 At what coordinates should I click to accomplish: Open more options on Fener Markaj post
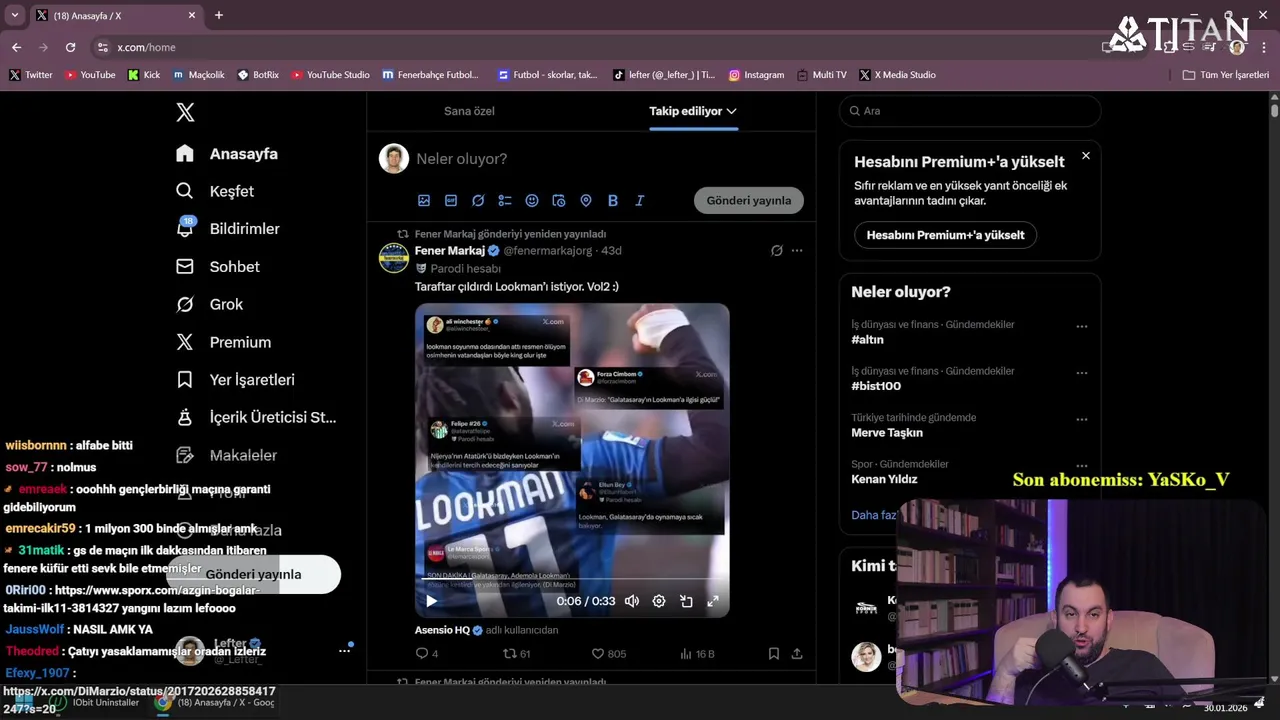pyautogui.click(x=797, y=250)
